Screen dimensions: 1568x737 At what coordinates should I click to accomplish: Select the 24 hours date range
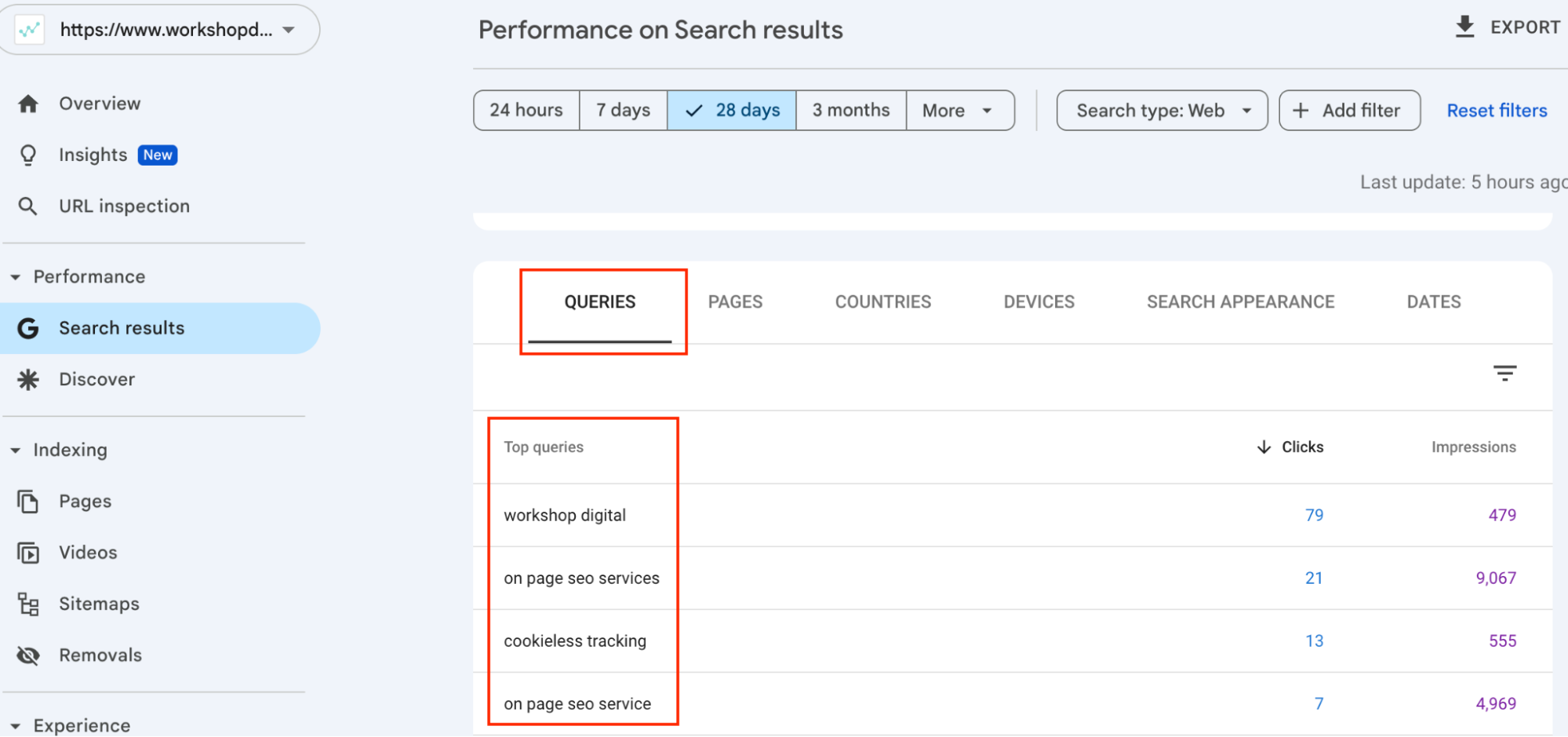click(x=526, y=111)
